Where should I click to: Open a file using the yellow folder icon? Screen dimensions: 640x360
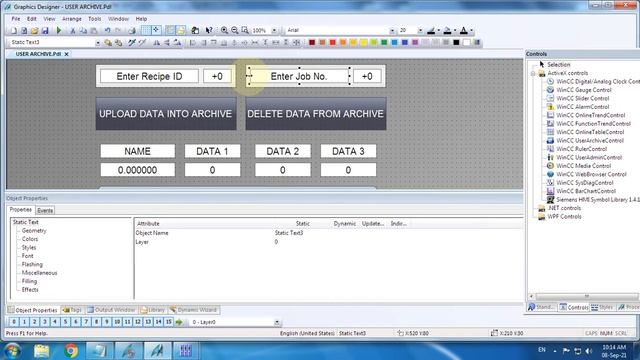tap(34, 31)
